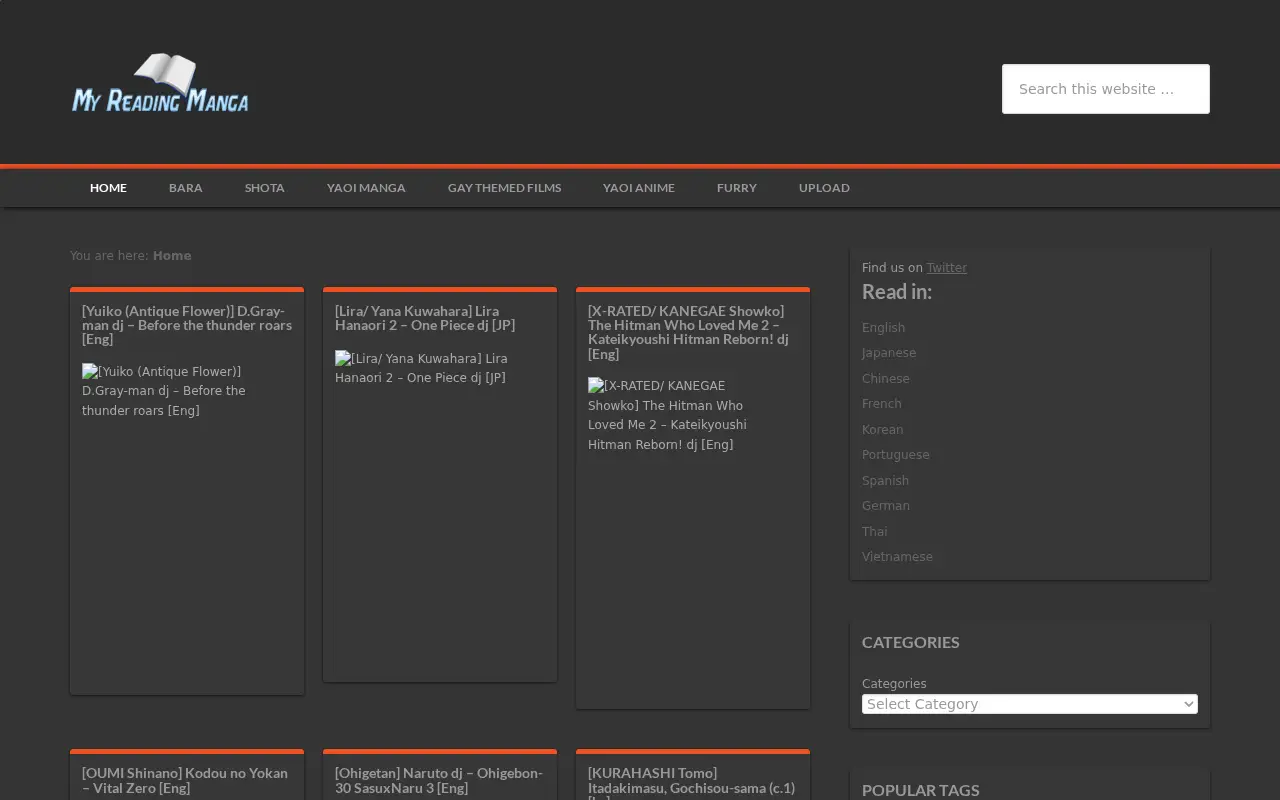Choose Japanese in the Read in list
The image size is (1280, 800).
889,353
